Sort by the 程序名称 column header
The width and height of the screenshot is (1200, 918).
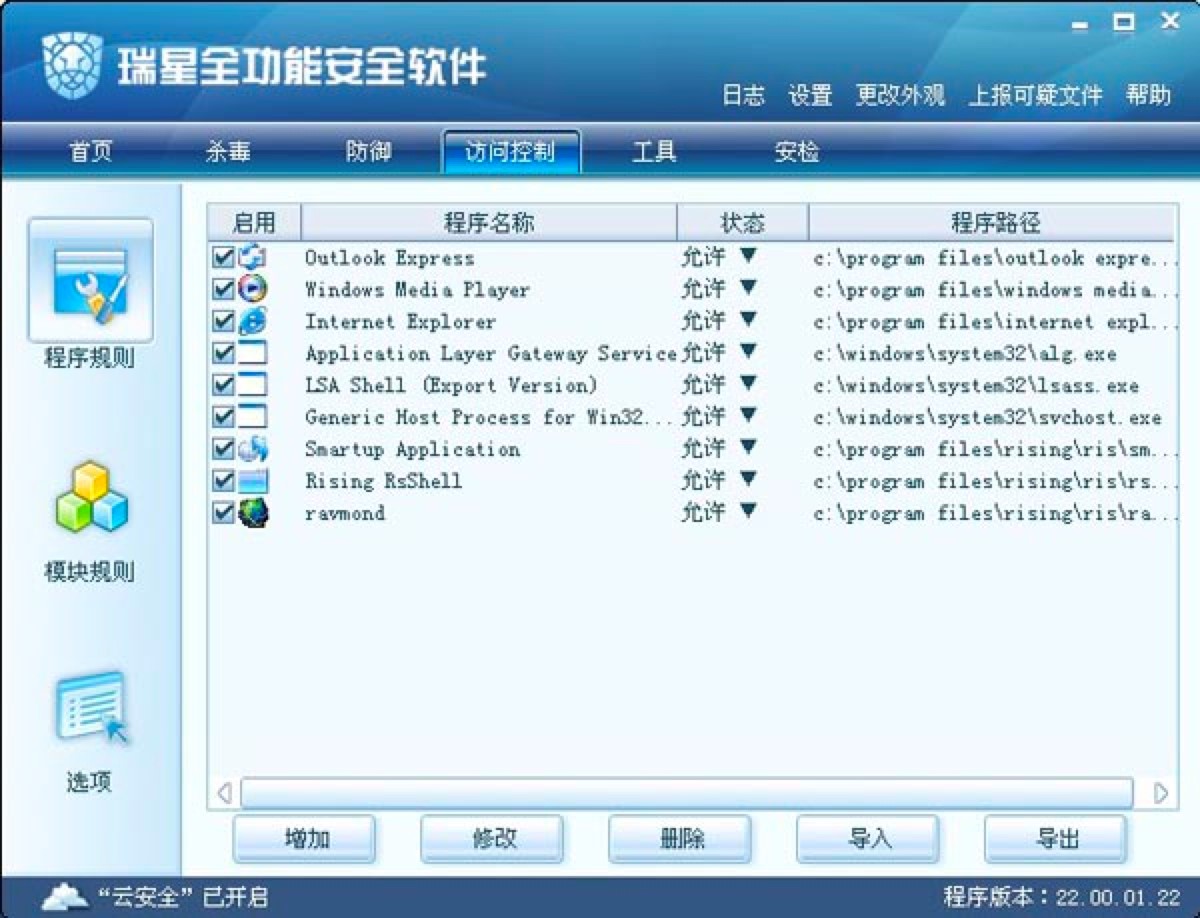click(x=489, y=222)
